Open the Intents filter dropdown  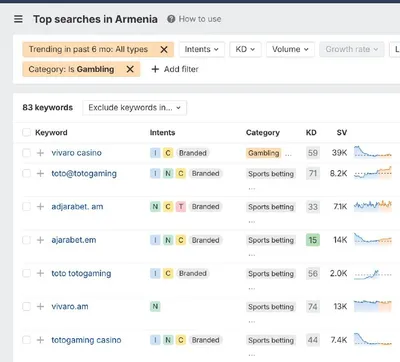[x=202, y=49]
